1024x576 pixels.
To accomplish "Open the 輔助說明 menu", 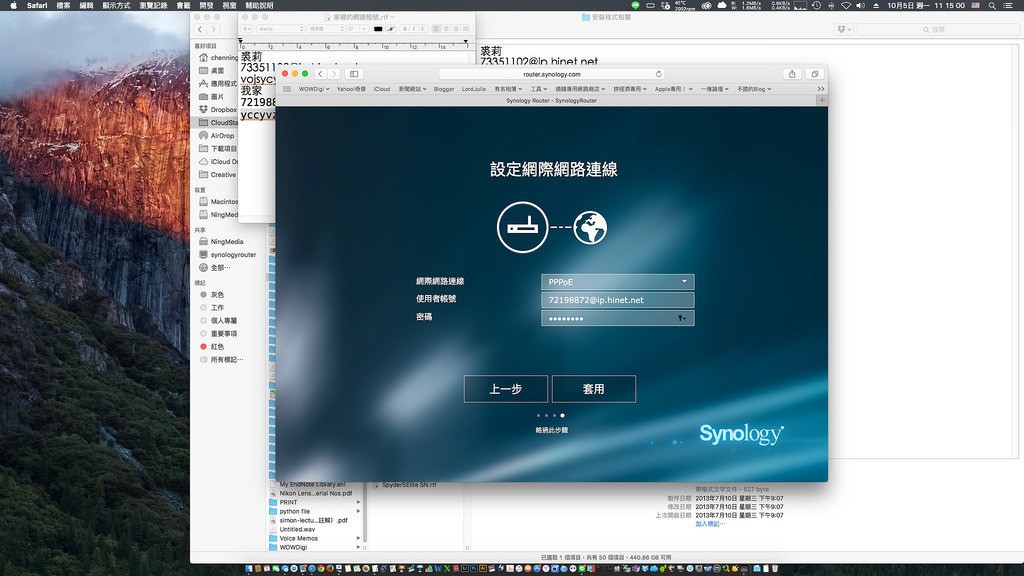I will [x=259, y=5].
